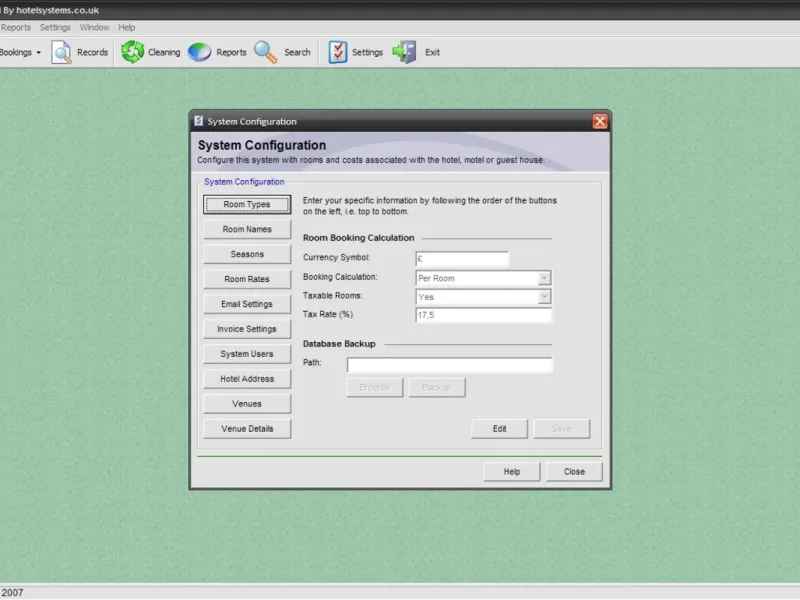800x600 pixels.
Task: Click the Exit door icon
Action: click(405, 52)
